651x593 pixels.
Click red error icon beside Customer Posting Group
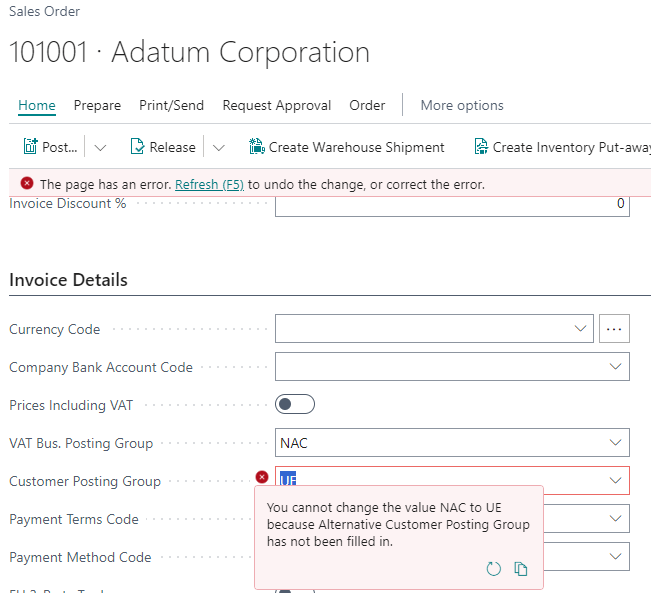[262, 478]
